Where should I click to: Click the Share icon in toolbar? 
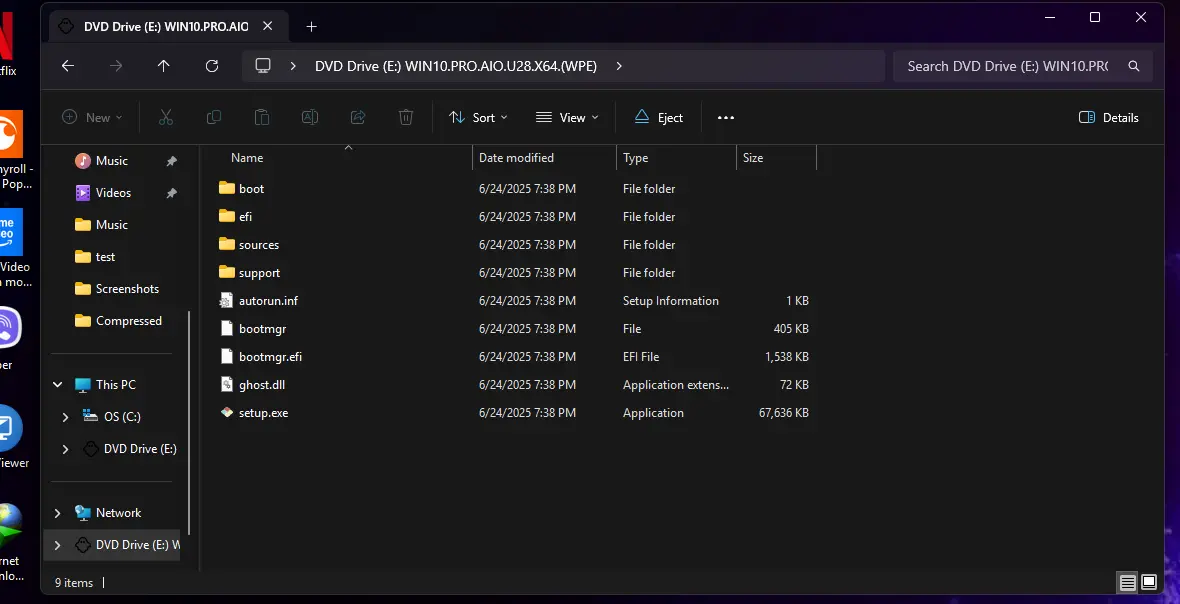pyautogui.click(x=358, y=117)
